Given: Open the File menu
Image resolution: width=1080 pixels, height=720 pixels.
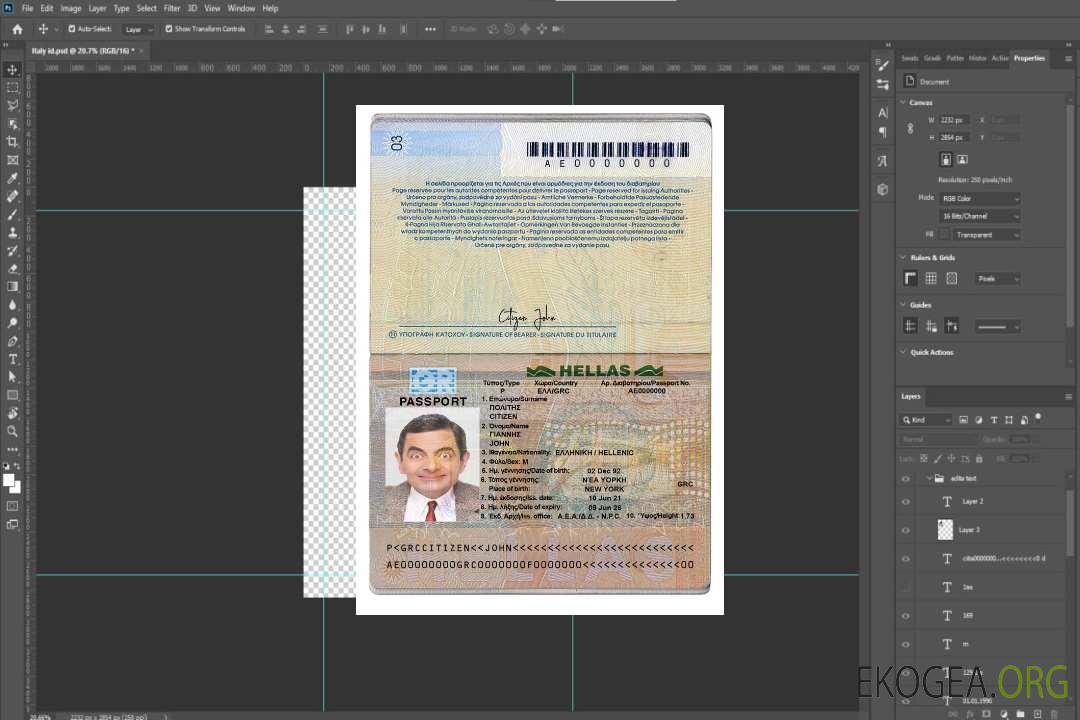Looking at the screenshot, I should pos(28,8).
